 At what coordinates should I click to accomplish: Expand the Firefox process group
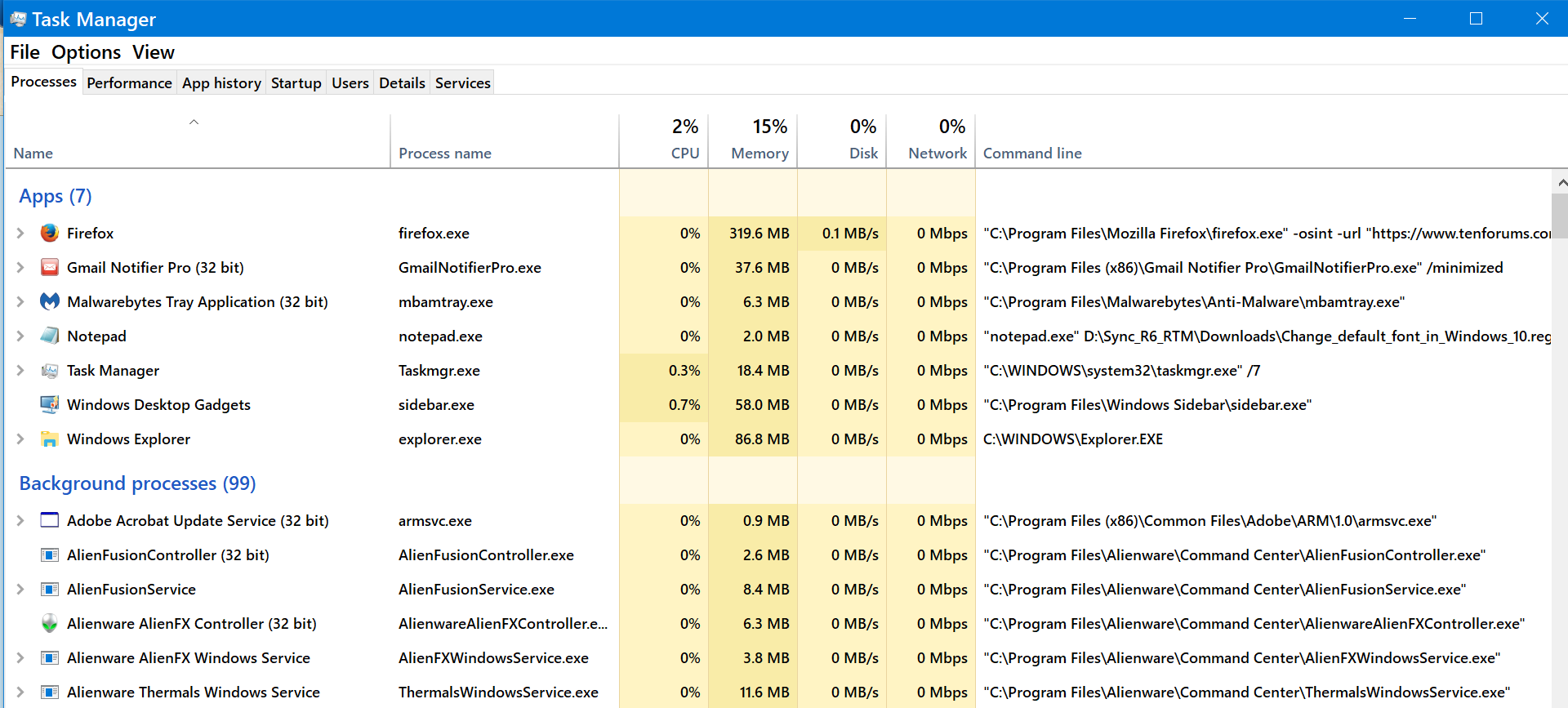[20, 233]
